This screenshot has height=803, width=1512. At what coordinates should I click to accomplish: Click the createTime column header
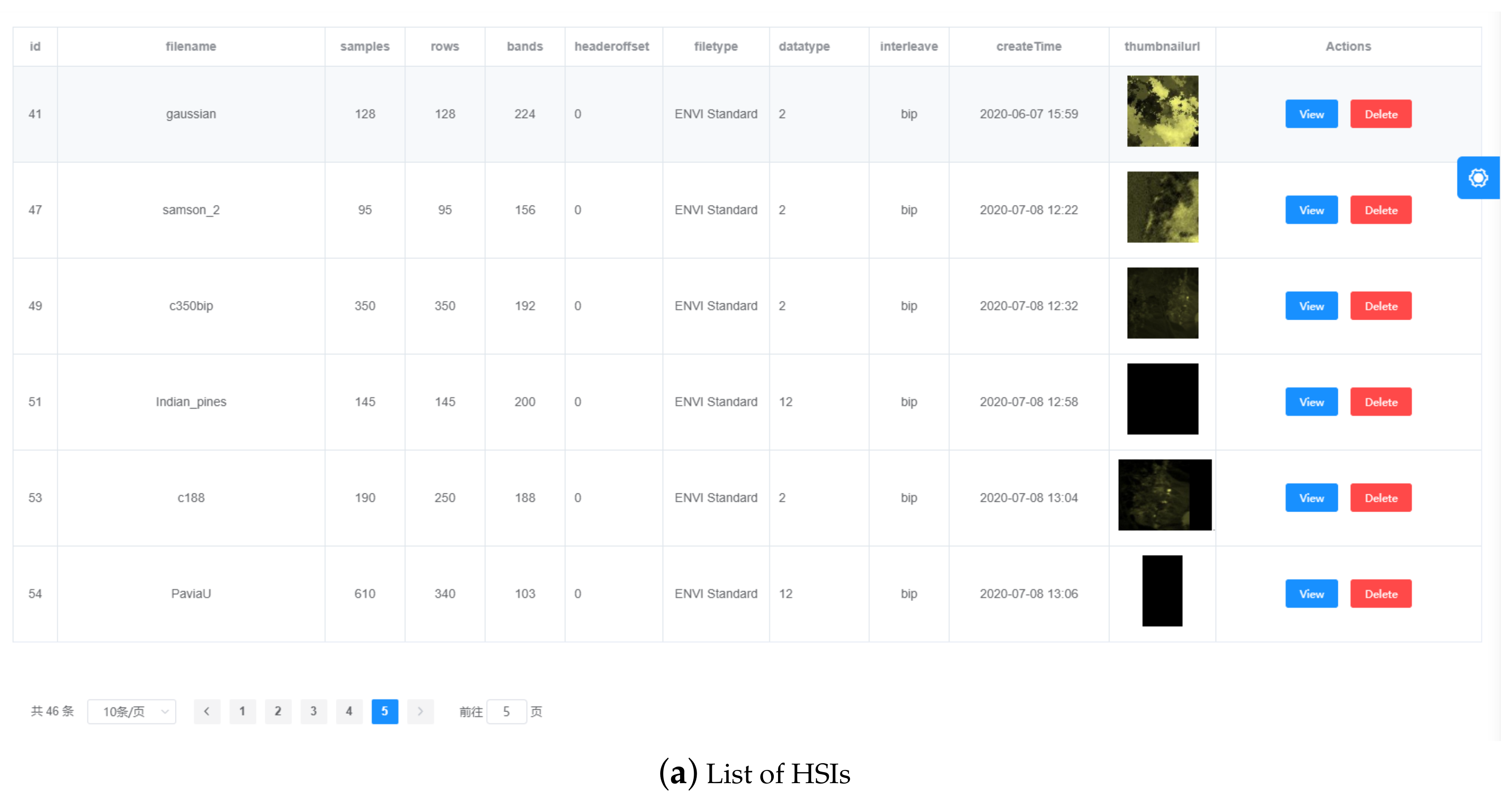1028,46
